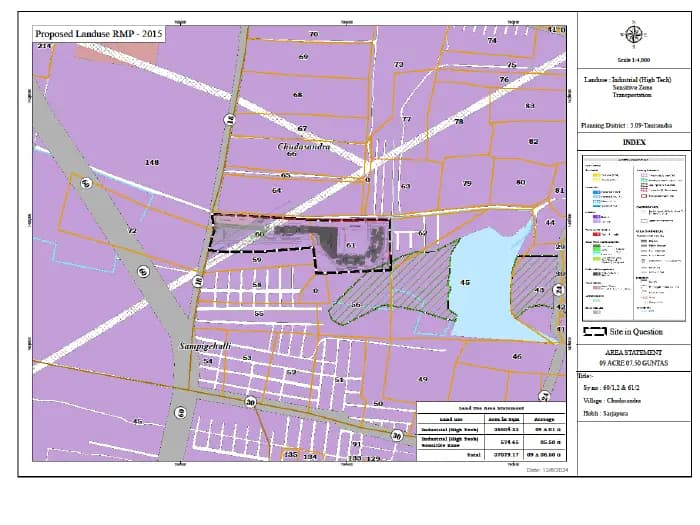Click '09 ACRE 07.50 GUNTAS' text
Viewport: 700px width, 525px height.
pos(633,363)
